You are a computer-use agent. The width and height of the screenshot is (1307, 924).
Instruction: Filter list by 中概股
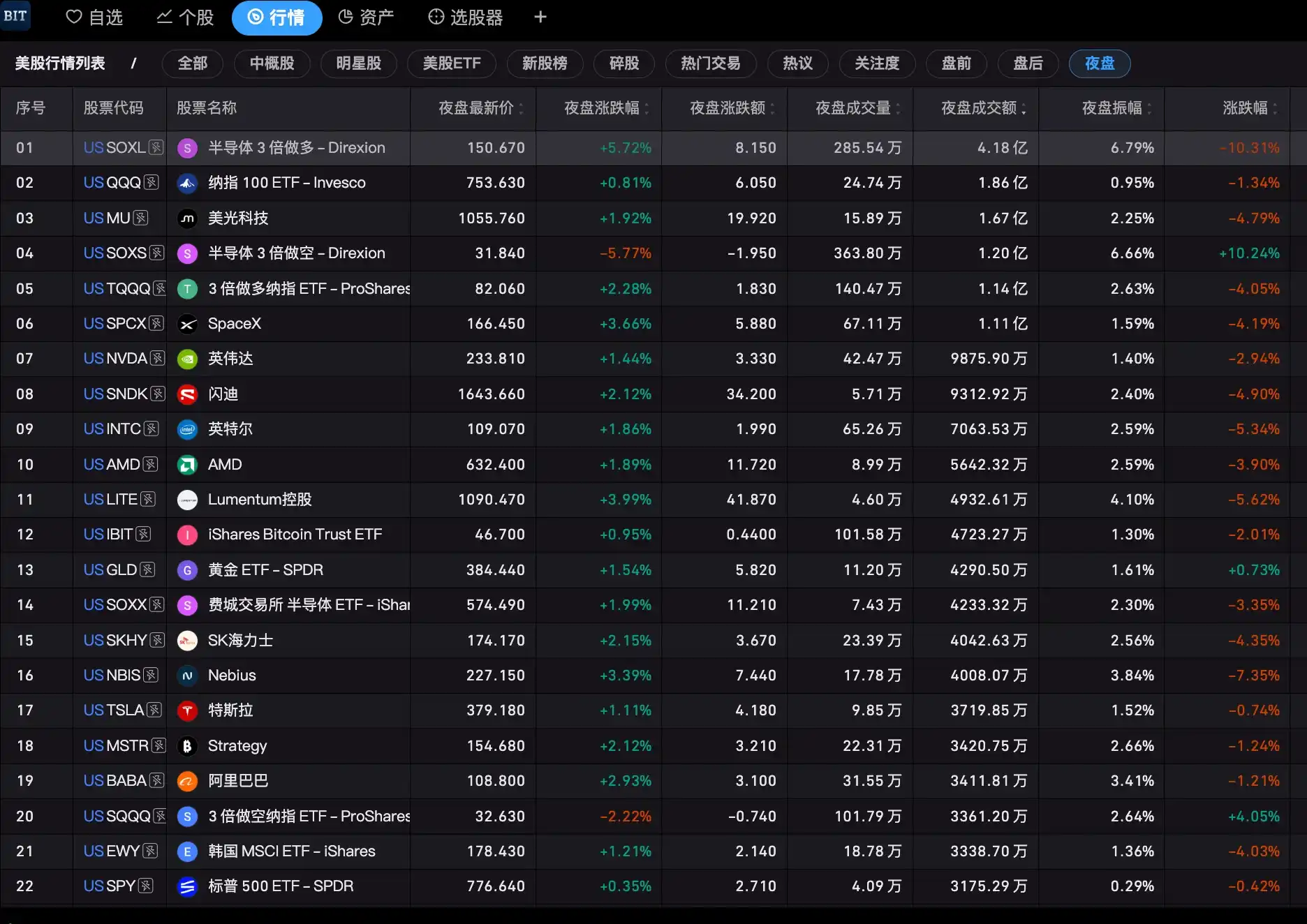[x=272, y=64]
